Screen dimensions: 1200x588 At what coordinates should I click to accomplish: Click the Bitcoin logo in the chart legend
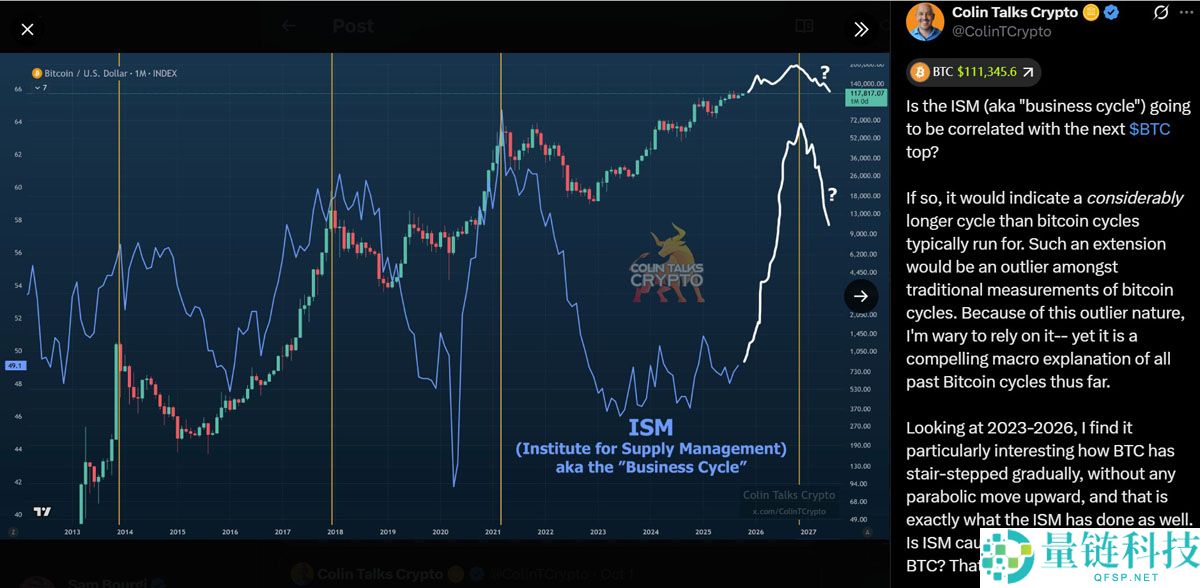tap(37, 73)
